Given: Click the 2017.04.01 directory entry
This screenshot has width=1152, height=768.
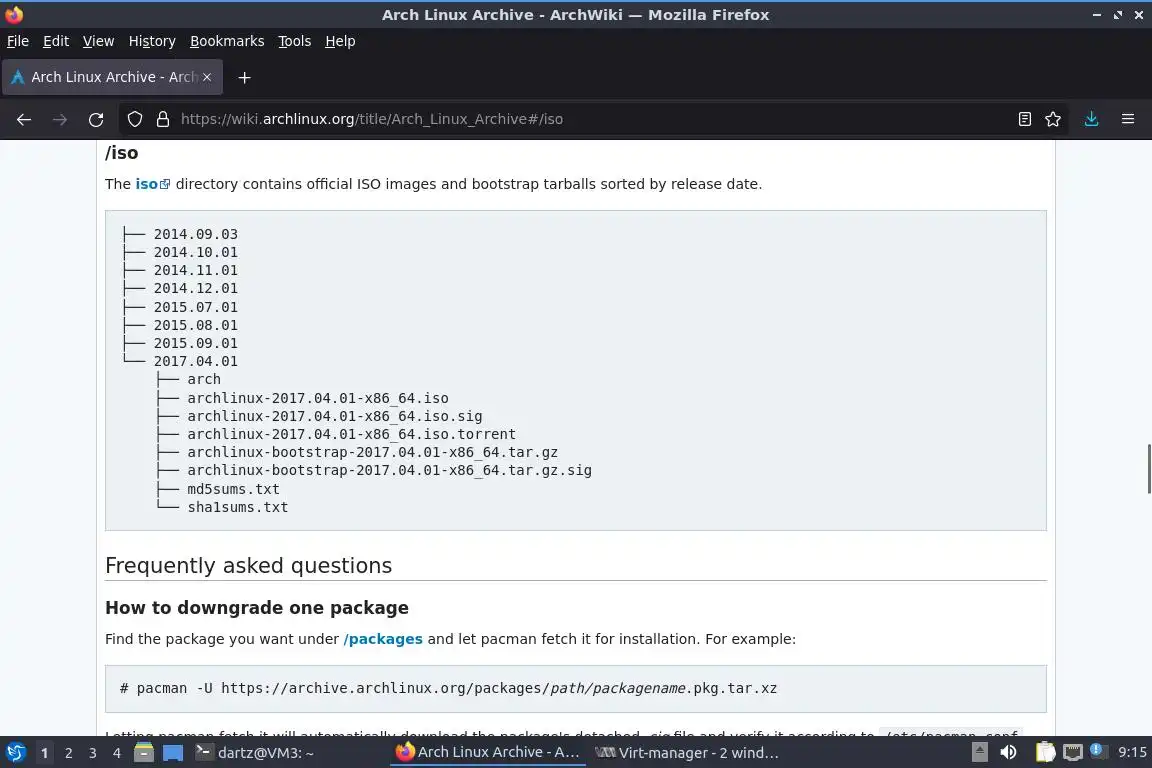Looking at the screenshot, I should [195, 361].
